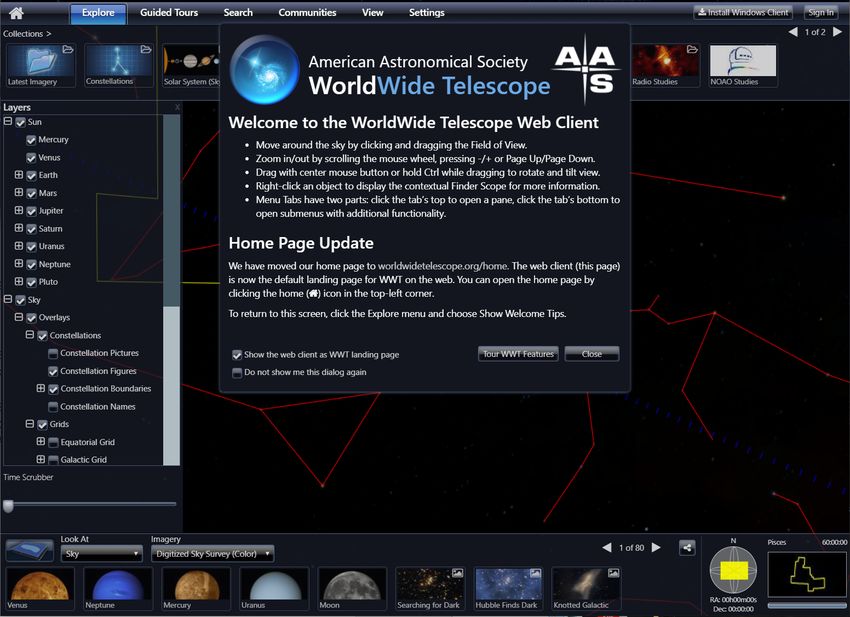Go to next collections page arrow

tap(838, 32)
